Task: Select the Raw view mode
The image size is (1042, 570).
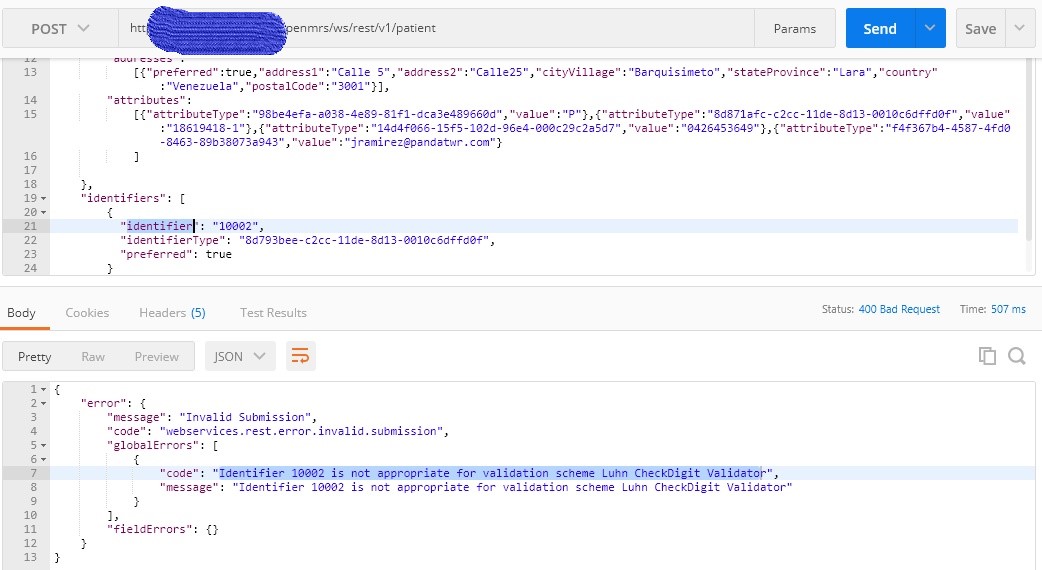Action: (x=93, y=357)
